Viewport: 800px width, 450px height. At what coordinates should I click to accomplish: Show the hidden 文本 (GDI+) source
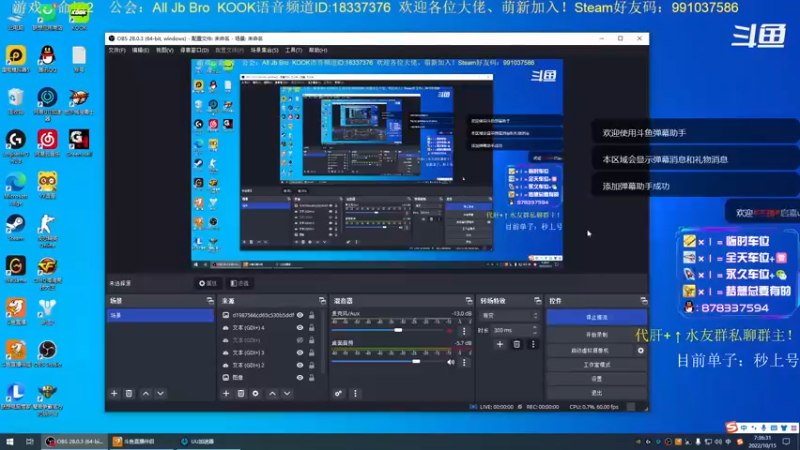click(x=300, y=340)
